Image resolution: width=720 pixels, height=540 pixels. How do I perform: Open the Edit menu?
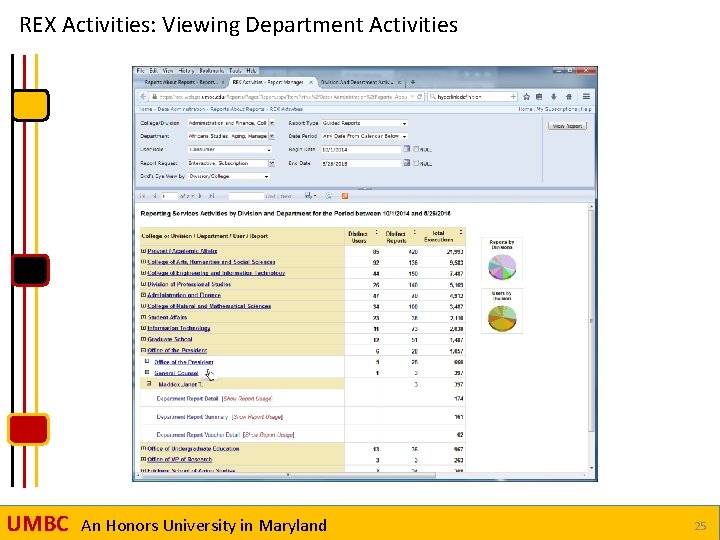point(153,71)
